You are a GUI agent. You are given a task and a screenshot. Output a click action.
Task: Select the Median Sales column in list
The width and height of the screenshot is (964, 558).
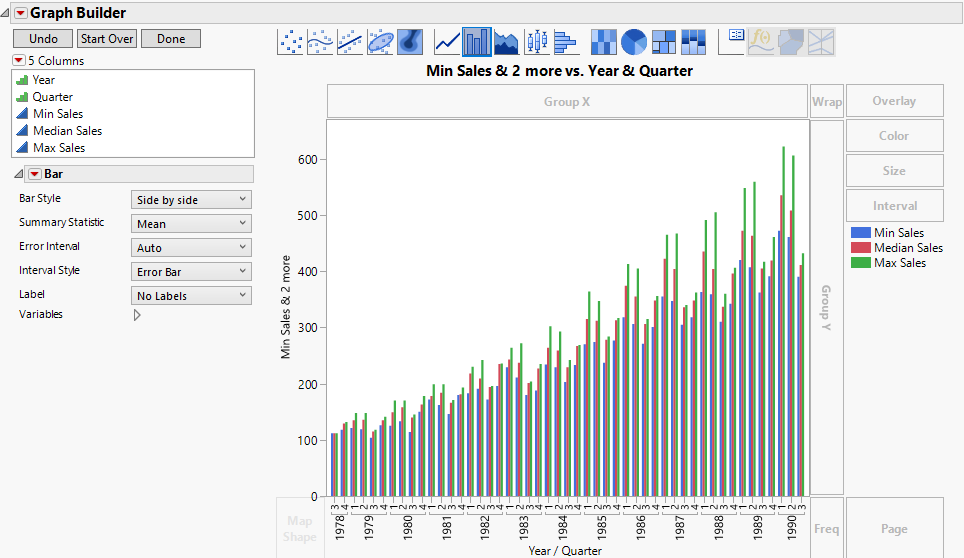tap(67, 131)
